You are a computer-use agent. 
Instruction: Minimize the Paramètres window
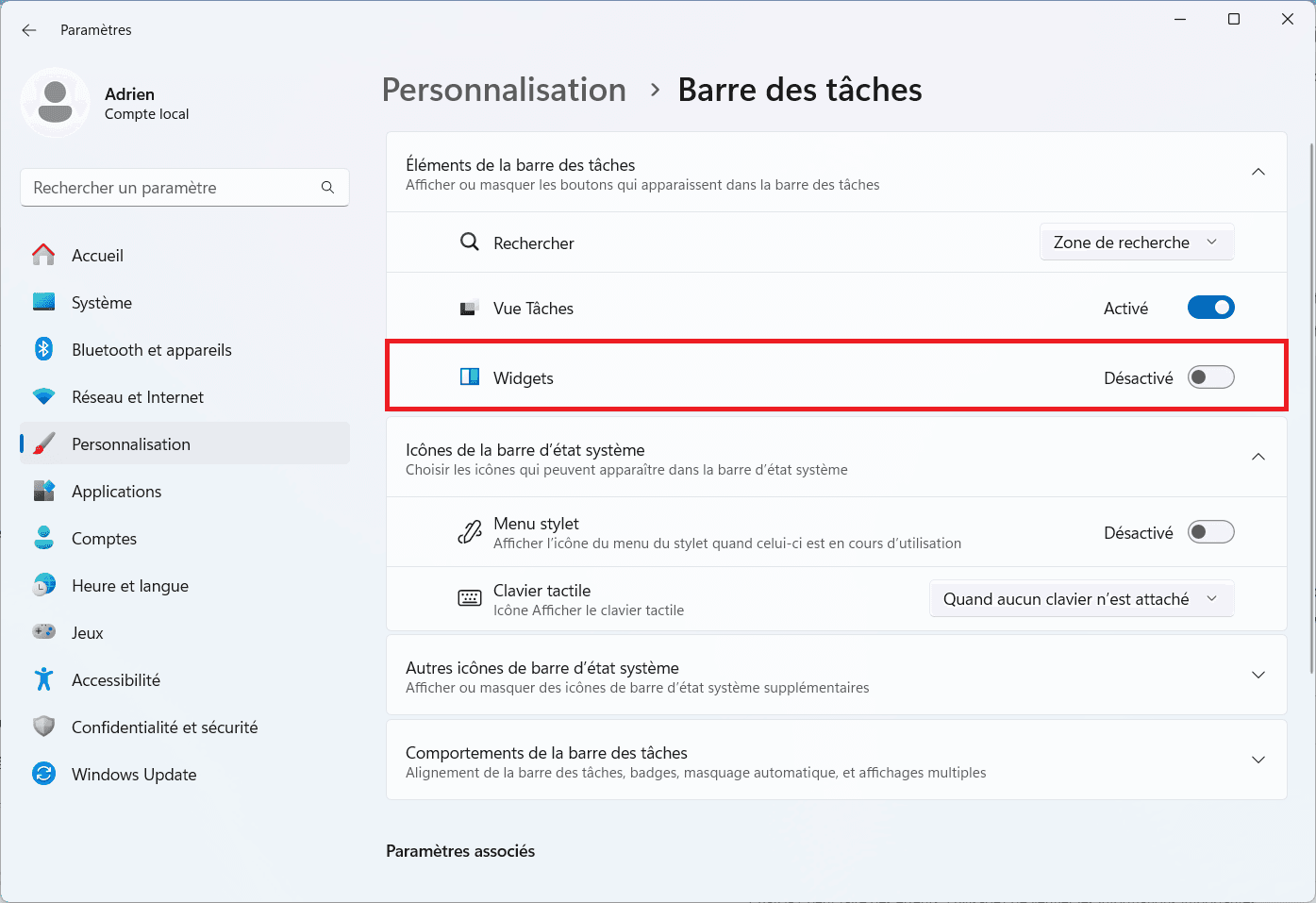[1180, 19]
